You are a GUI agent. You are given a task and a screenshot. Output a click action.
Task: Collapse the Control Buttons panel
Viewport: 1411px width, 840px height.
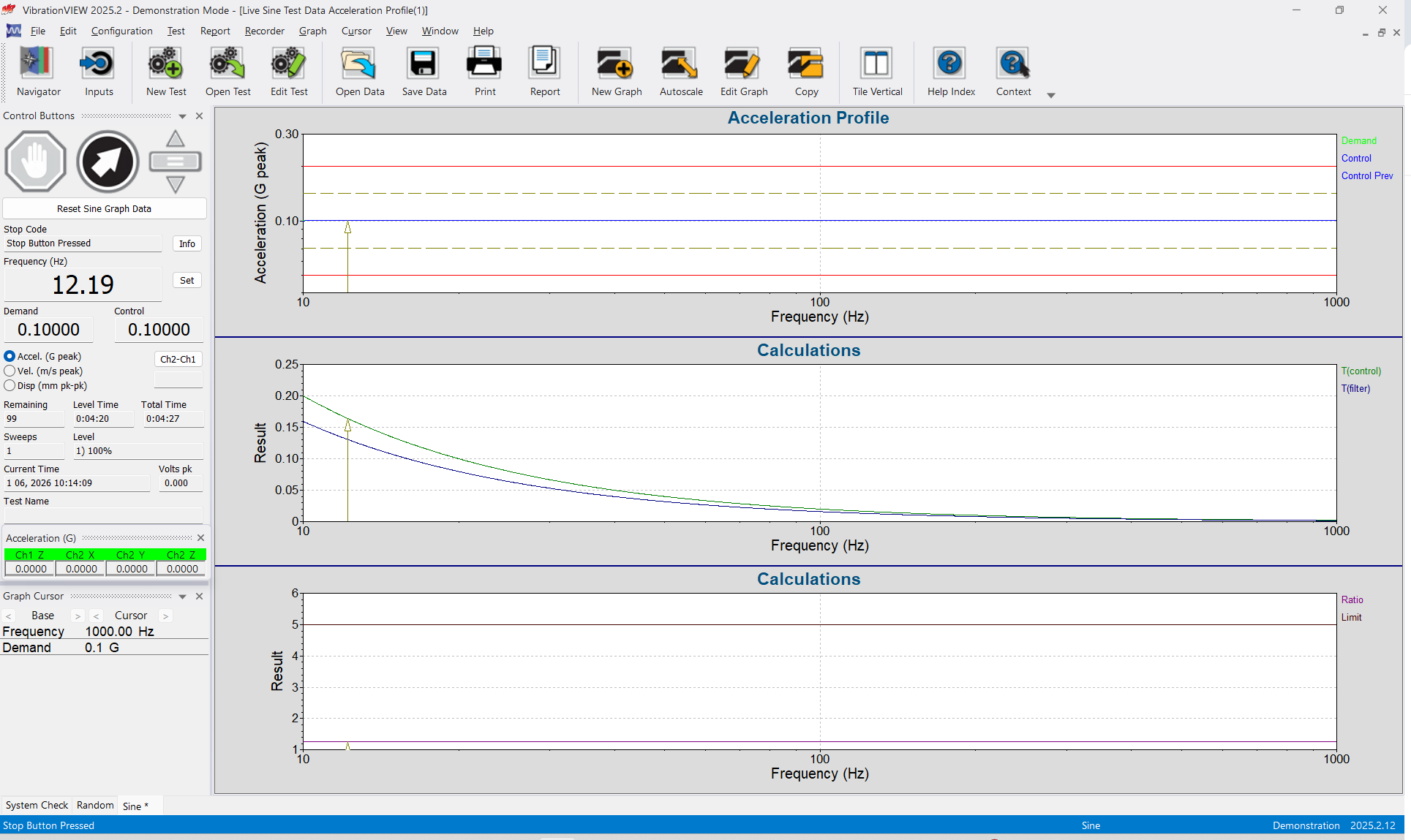coord(182,116)
